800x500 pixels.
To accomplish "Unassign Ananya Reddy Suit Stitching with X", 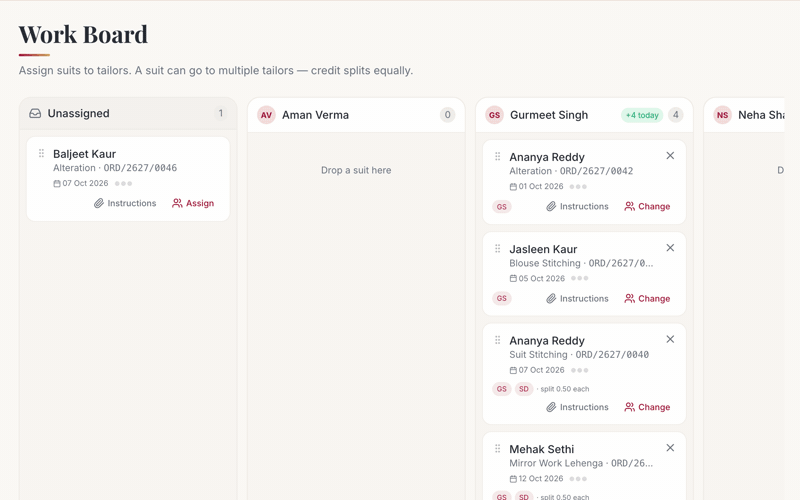I will point(670,339).
